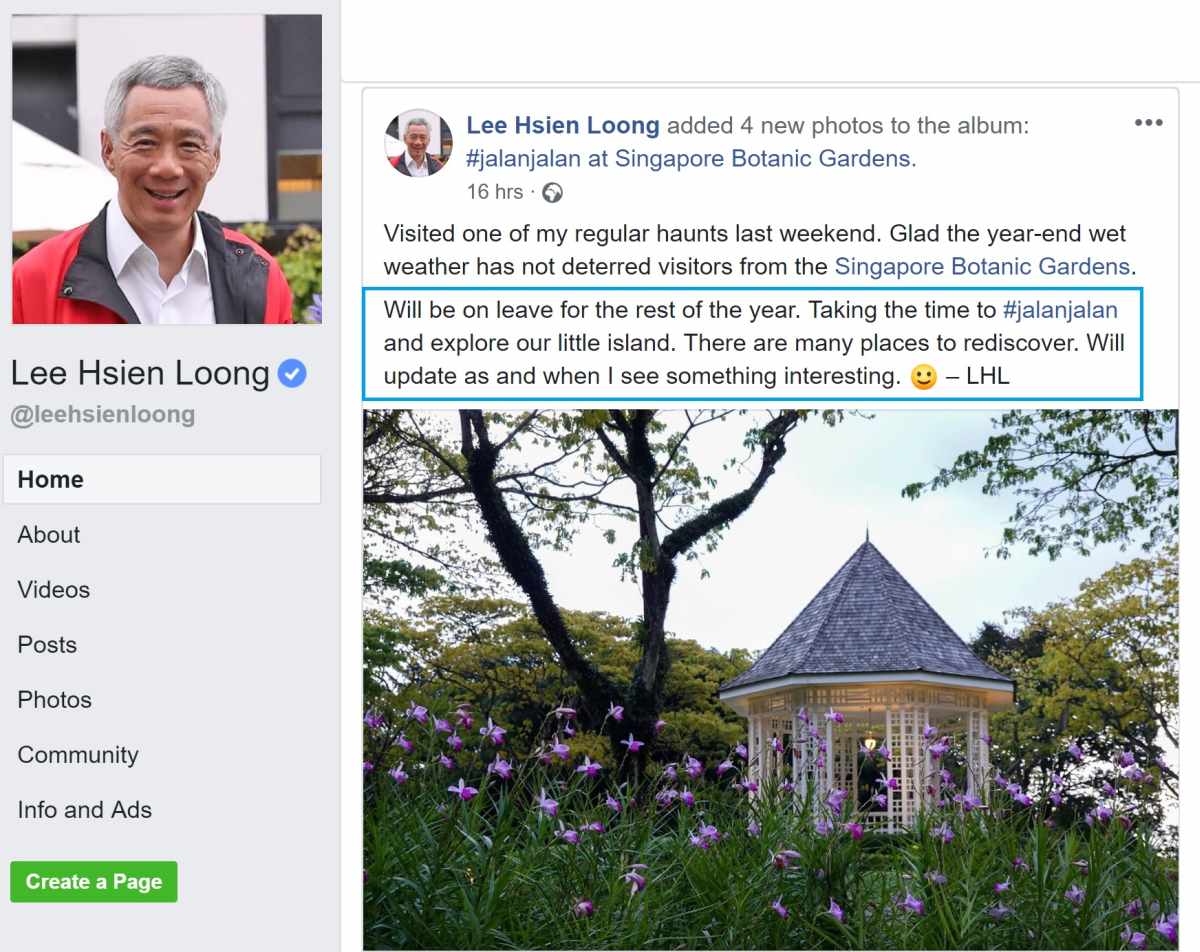
Task: Select the Home sidebar item
Action: point(162,479)
